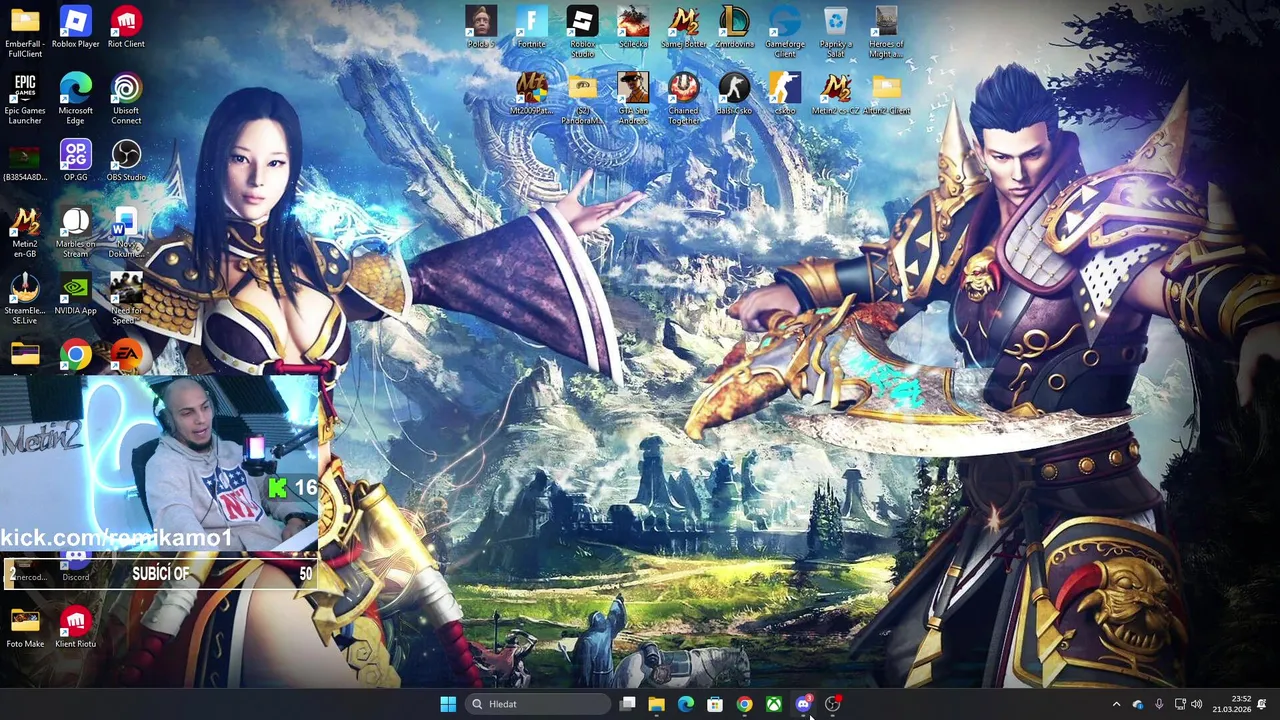This screenshot has width=1280, height=720.
Task: Open the B3854A8D desktop file
Action: tap(25, 161)
